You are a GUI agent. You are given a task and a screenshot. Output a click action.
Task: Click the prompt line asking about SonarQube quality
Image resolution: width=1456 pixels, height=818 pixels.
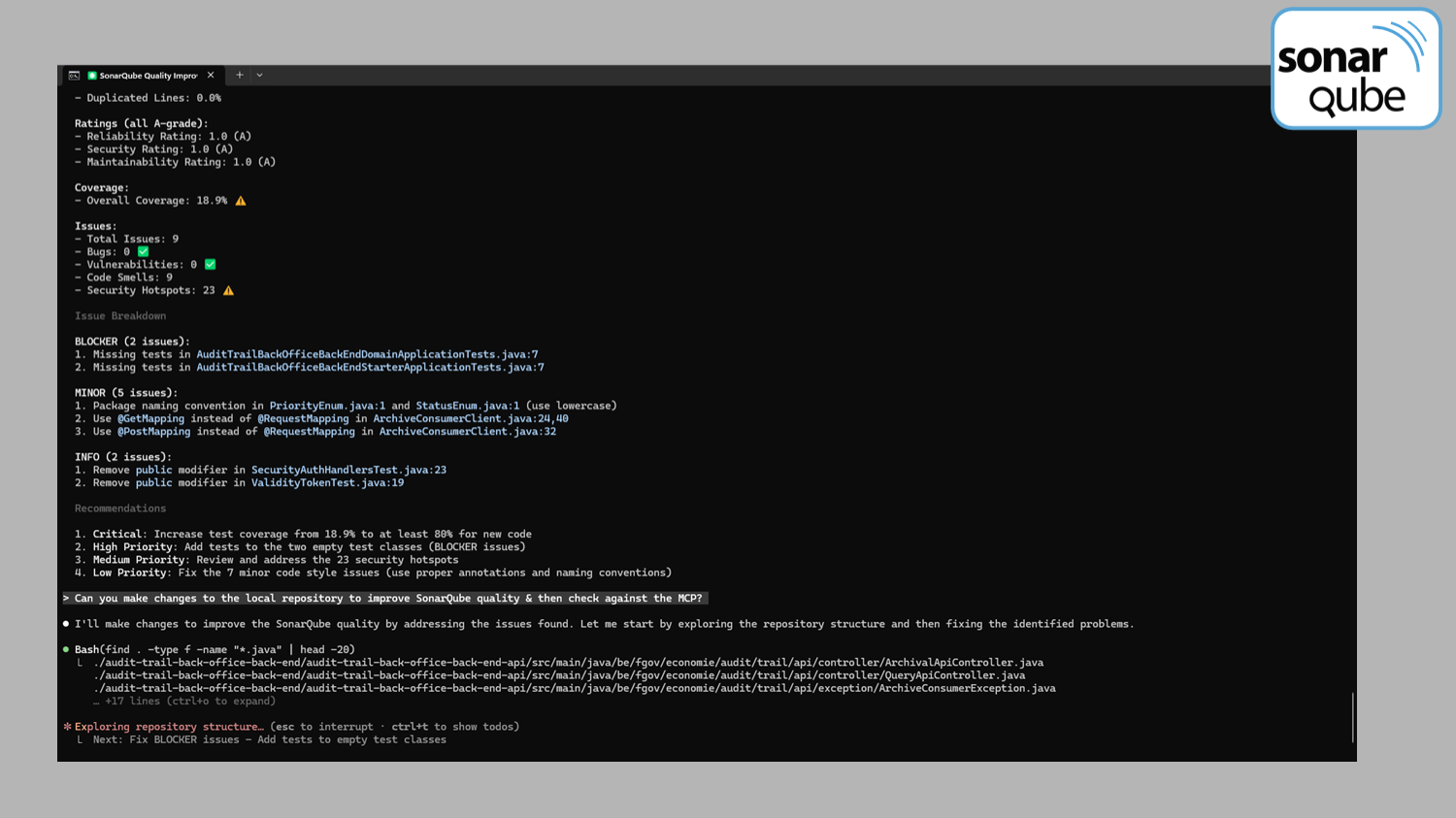tap(387, 598)
